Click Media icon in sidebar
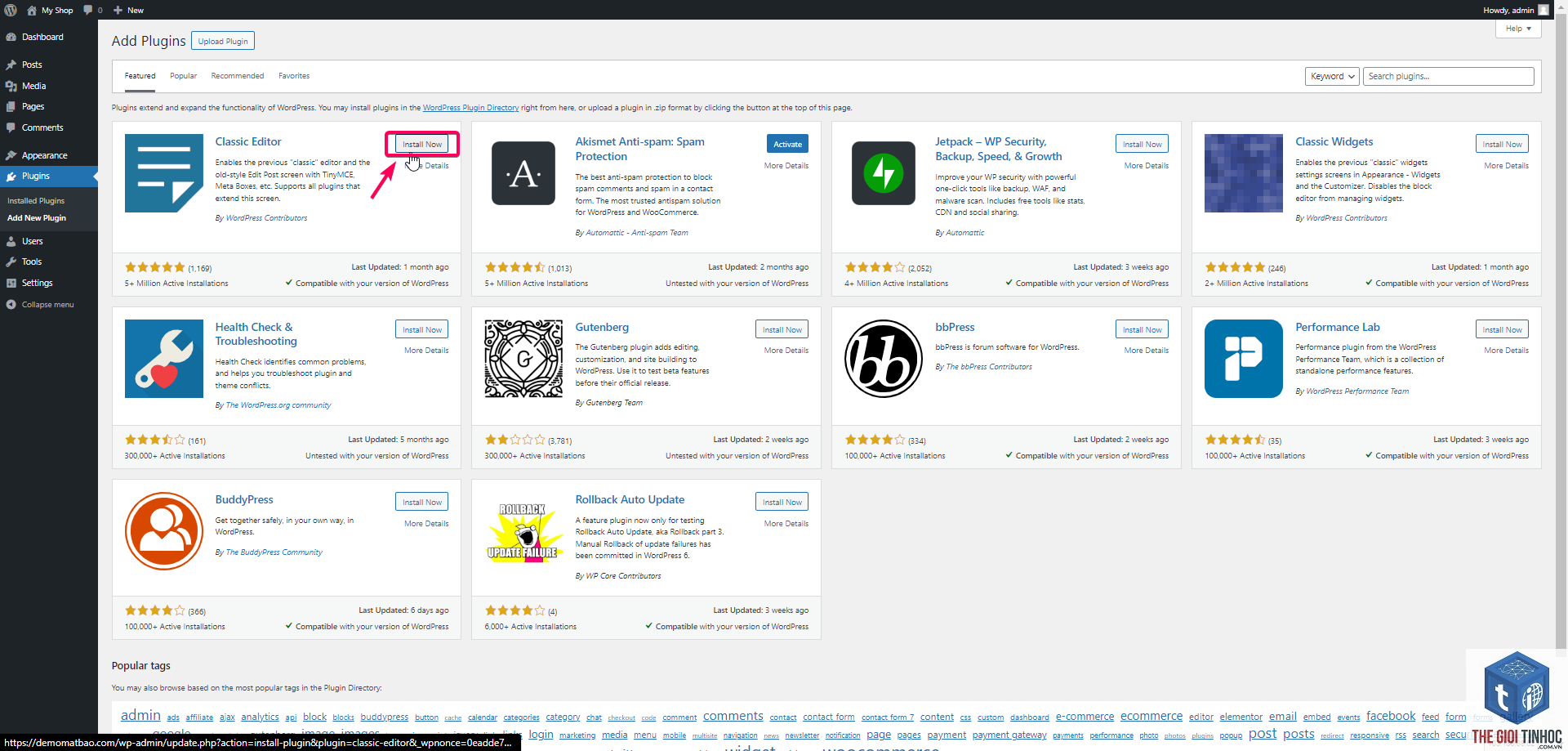This screenshot has height=751, width=1568. point(11,86)
